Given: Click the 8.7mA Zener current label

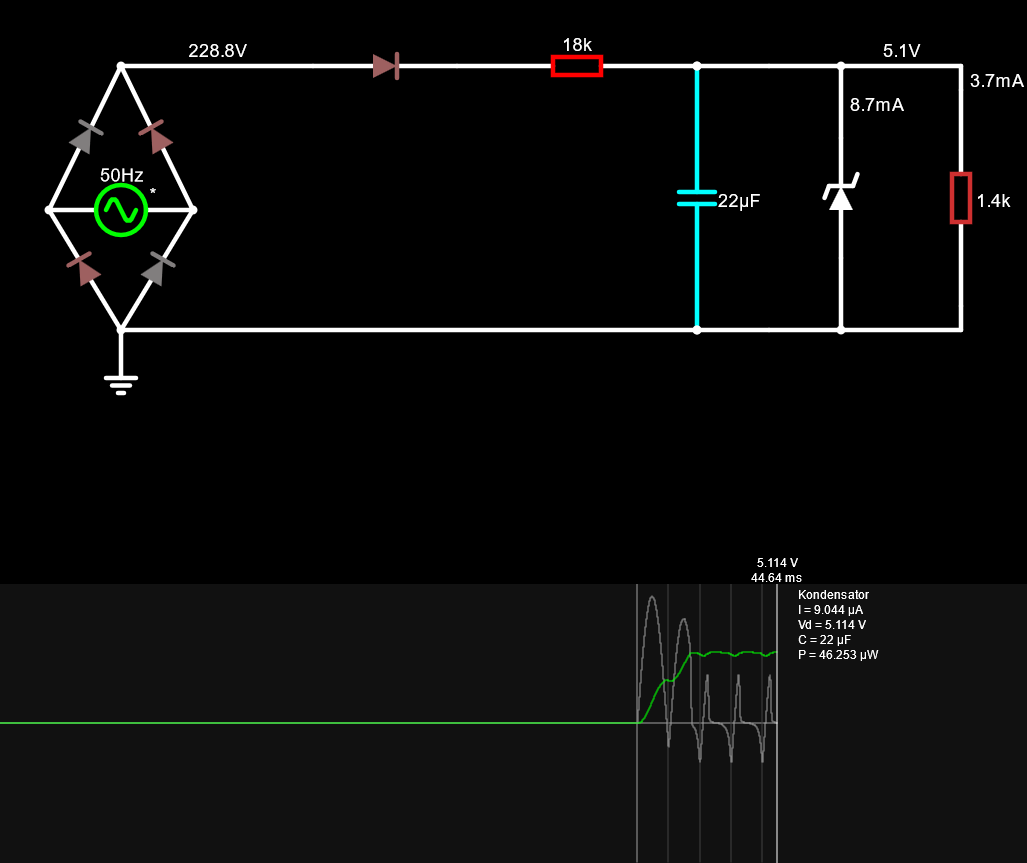Looking at the screenshot, I should (876, 105).
